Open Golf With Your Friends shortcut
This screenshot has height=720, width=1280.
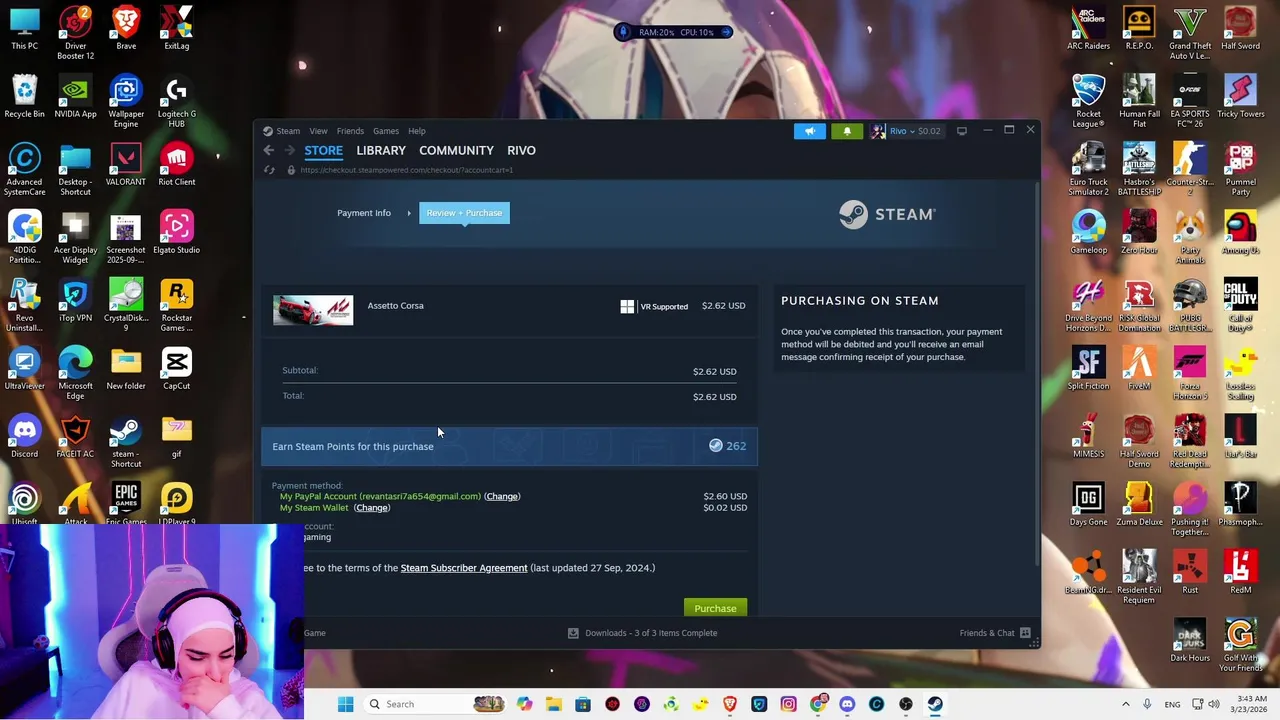pyautogui.click(x=1241, y=644)
